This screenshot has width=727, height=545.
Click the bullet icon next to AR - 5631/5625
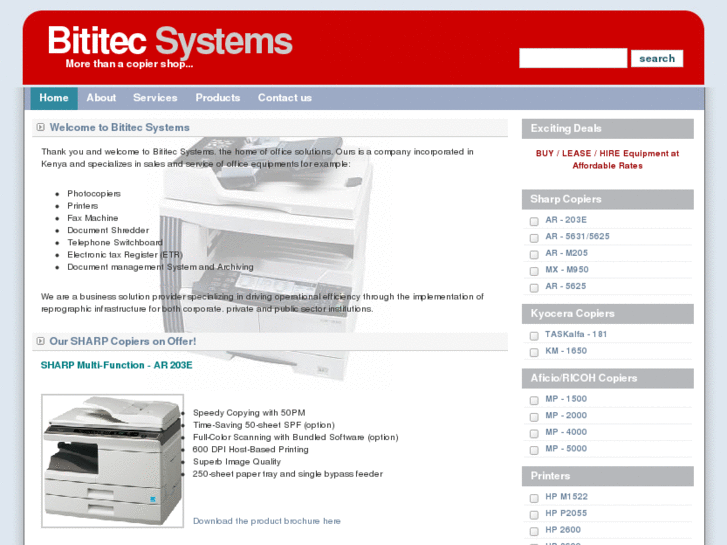pos(534,238)
